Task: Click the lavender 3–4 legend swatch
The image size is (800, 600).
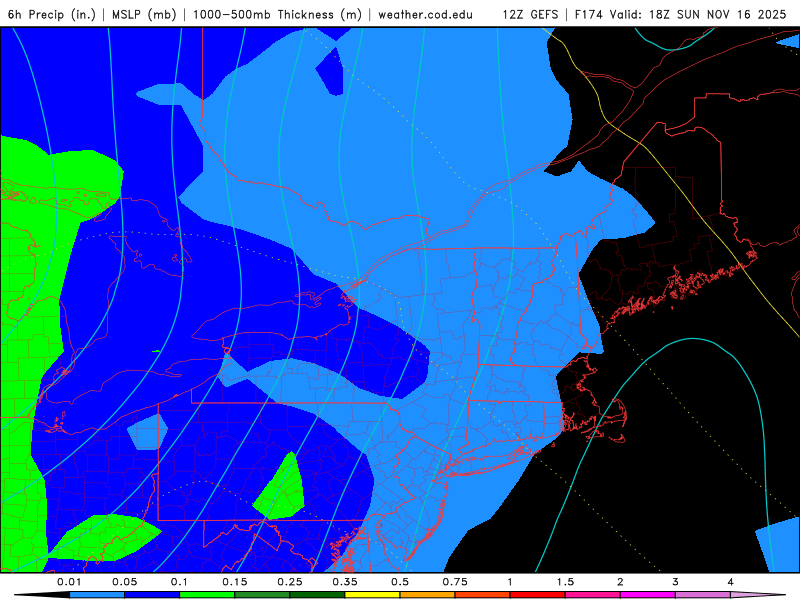Action: (703, 595)
